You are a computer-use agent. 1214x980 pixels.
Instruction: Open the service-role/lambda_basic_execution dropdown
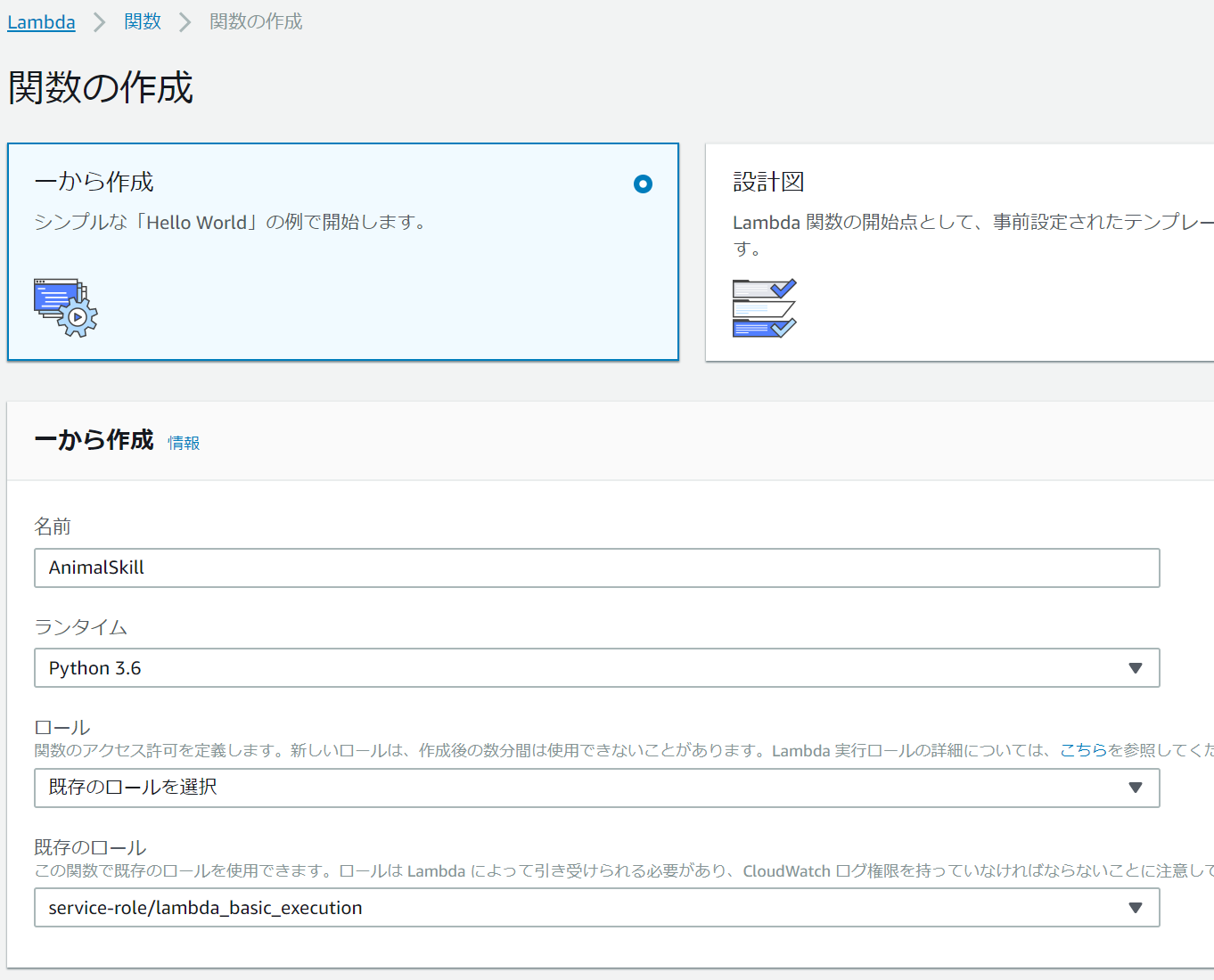(596, 908)
